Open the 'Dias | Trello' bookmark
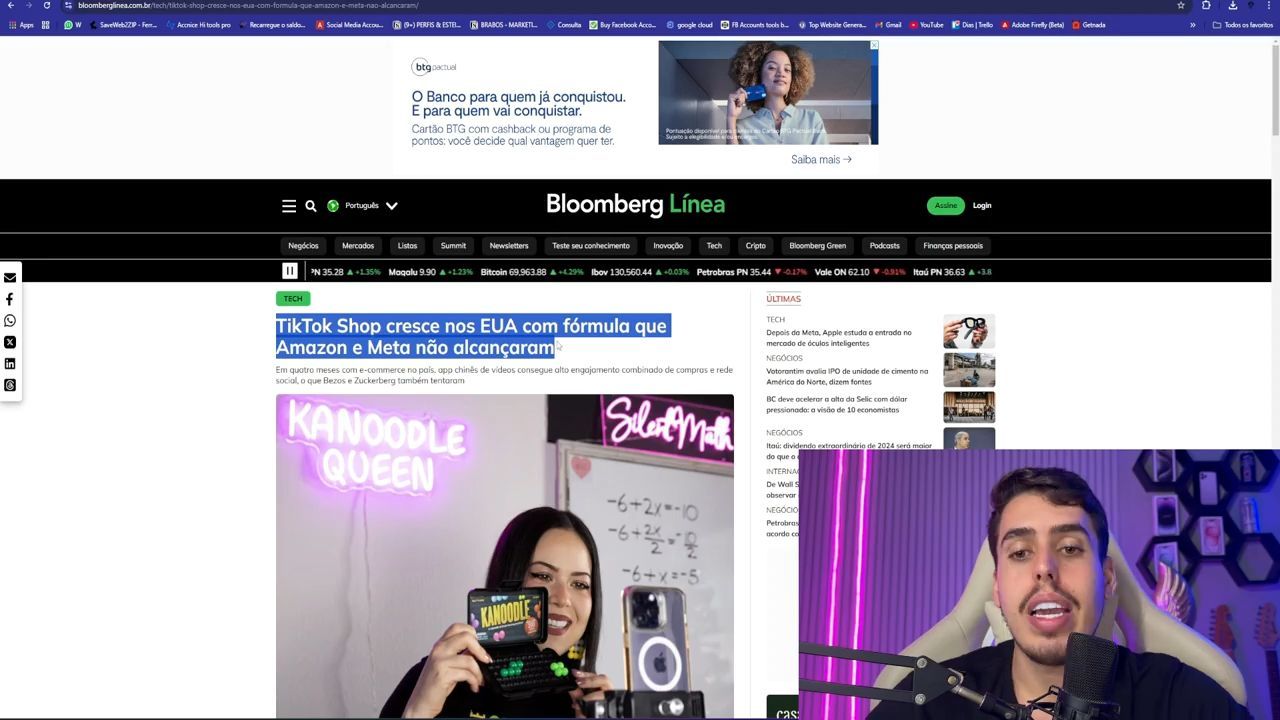1280x720 pixels. pos(972,25)
